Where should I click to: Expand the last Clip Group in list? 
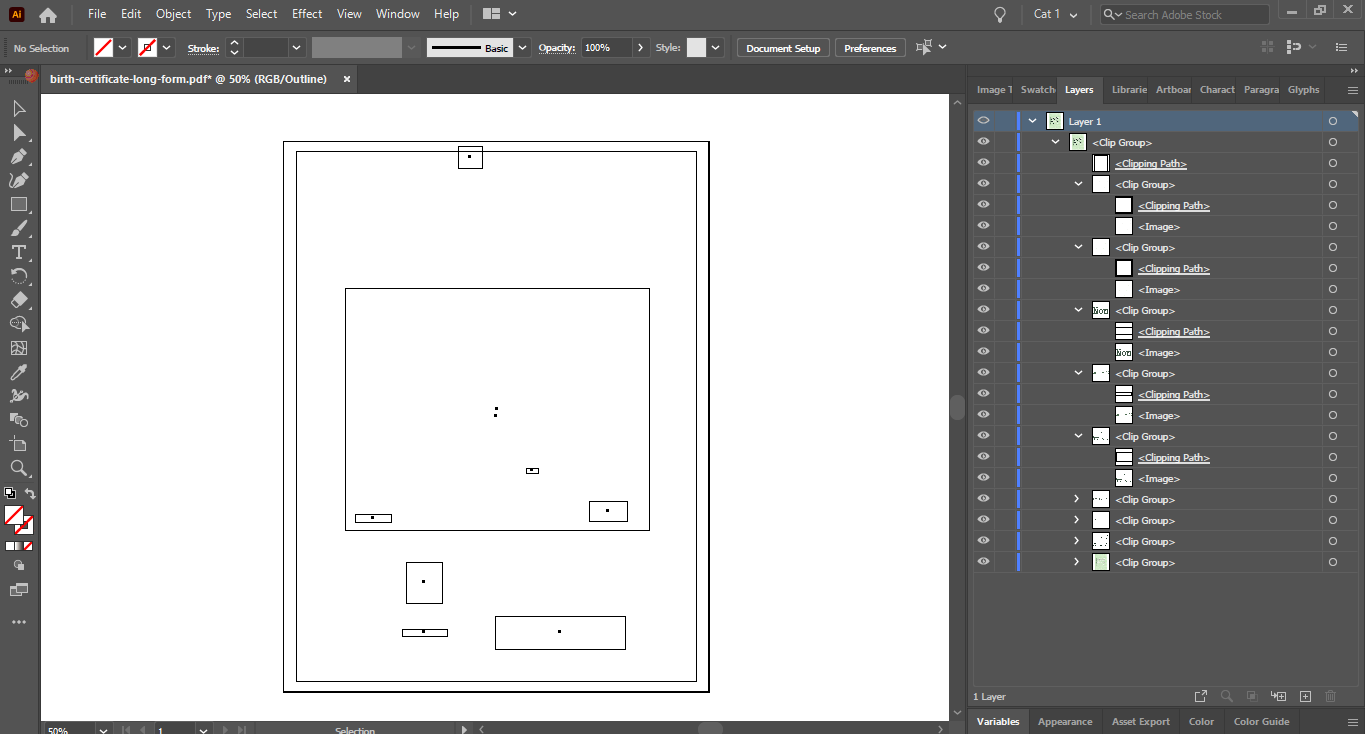(x=1077, y=562)
